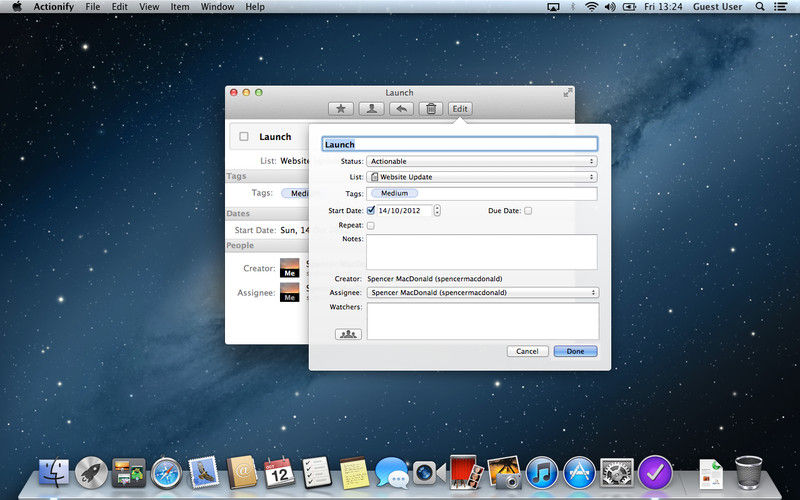Open Finder from the dock
The width and height of the screenshot is (800, 500).
[54, 472]
